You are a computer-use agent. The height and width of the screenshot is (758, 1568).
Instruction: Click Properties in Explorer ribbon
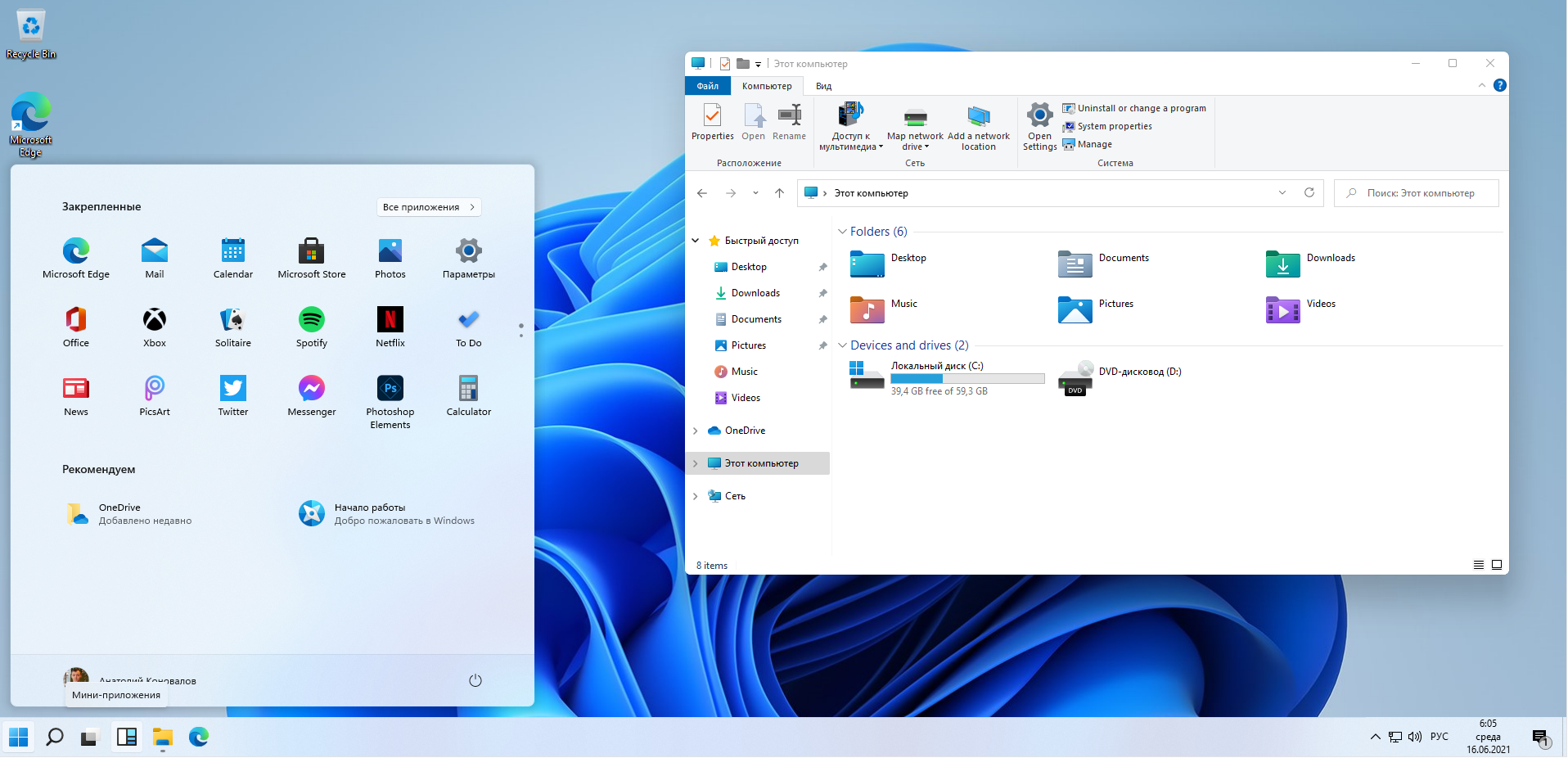pos(713,122)
